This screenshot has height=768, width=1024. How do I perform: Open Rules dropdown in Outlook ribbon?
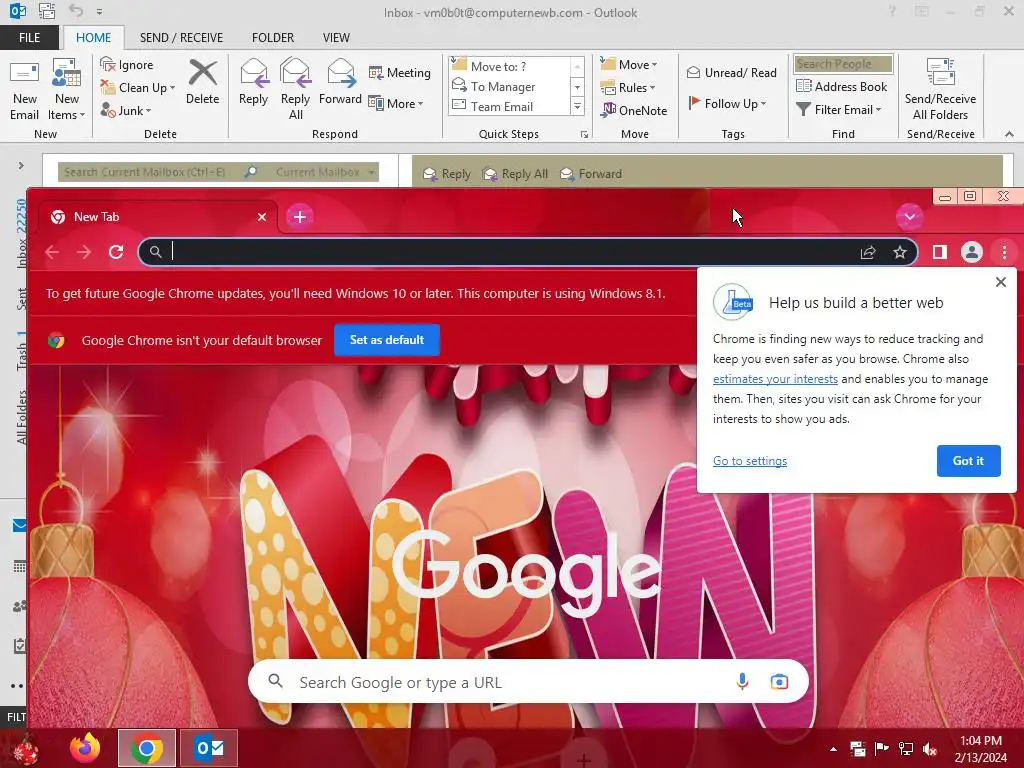(x=628, y=87)
